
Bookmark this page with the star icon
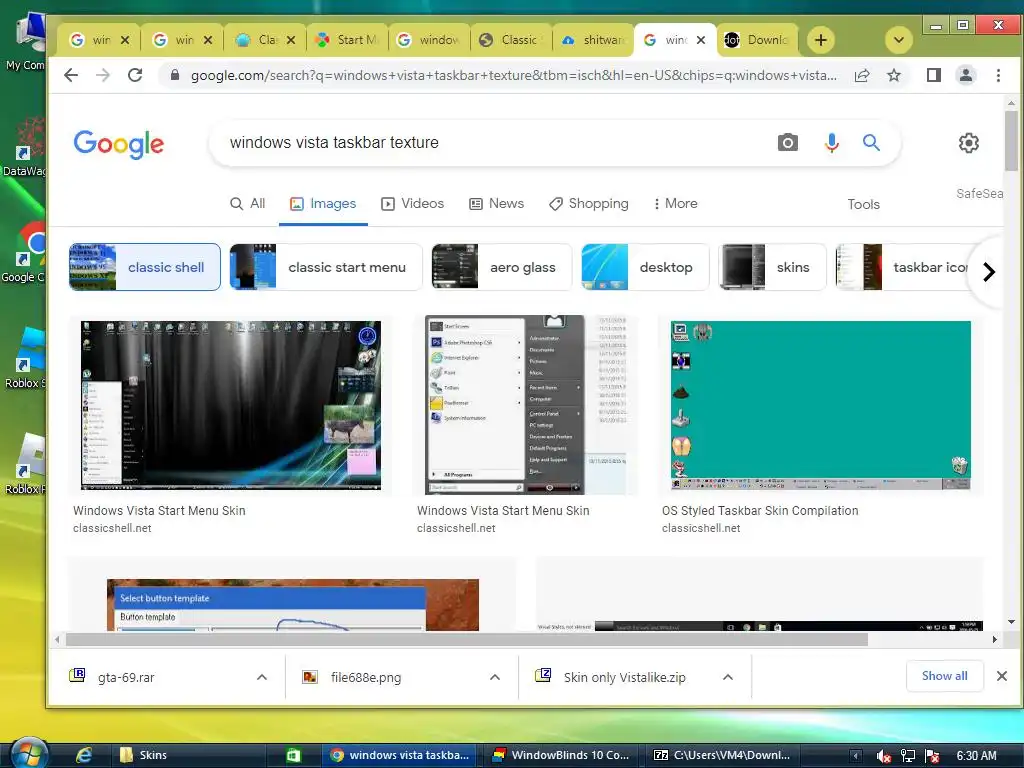click(x=894, y=75)
